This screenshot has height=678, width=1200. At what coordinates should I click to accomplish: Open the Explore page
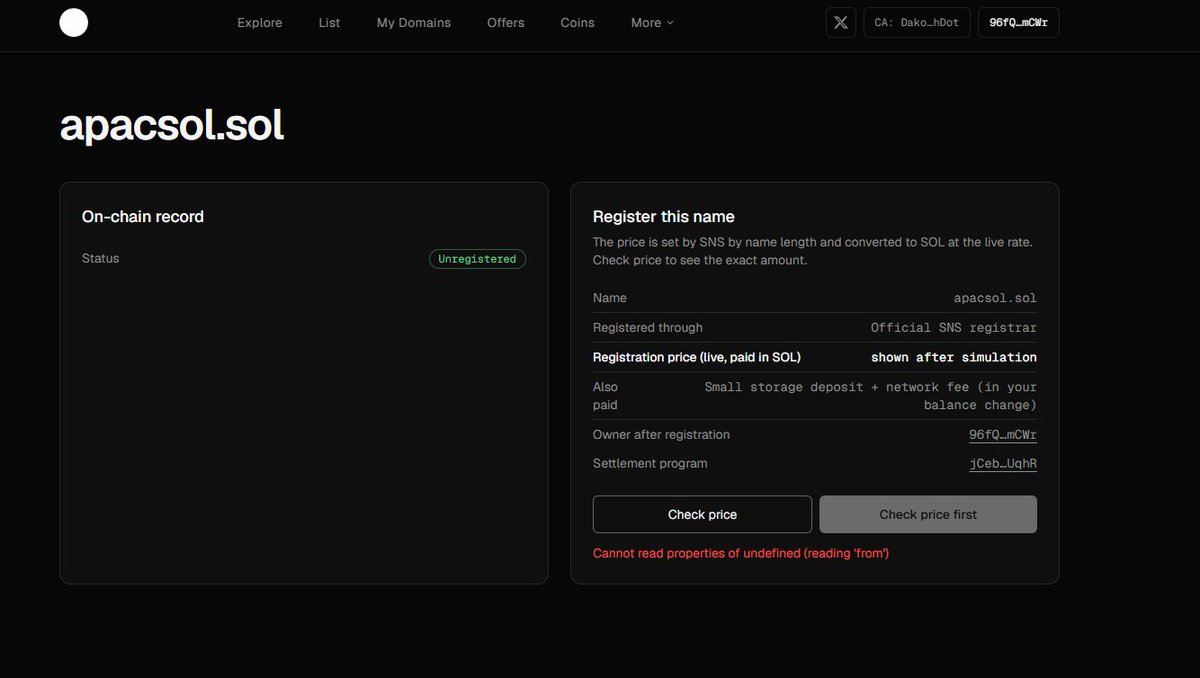[x=260, y=22]
